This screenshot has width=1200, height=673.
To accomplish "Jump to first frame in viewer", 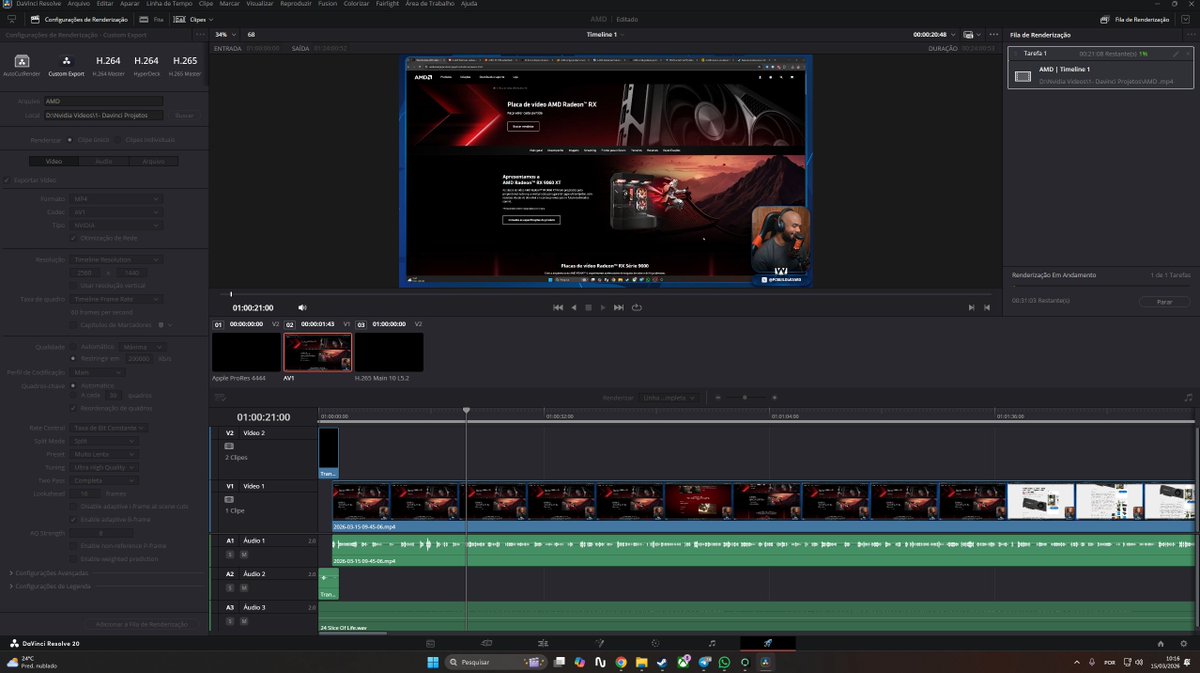I will pyautogui.click(x=558, y=308).
